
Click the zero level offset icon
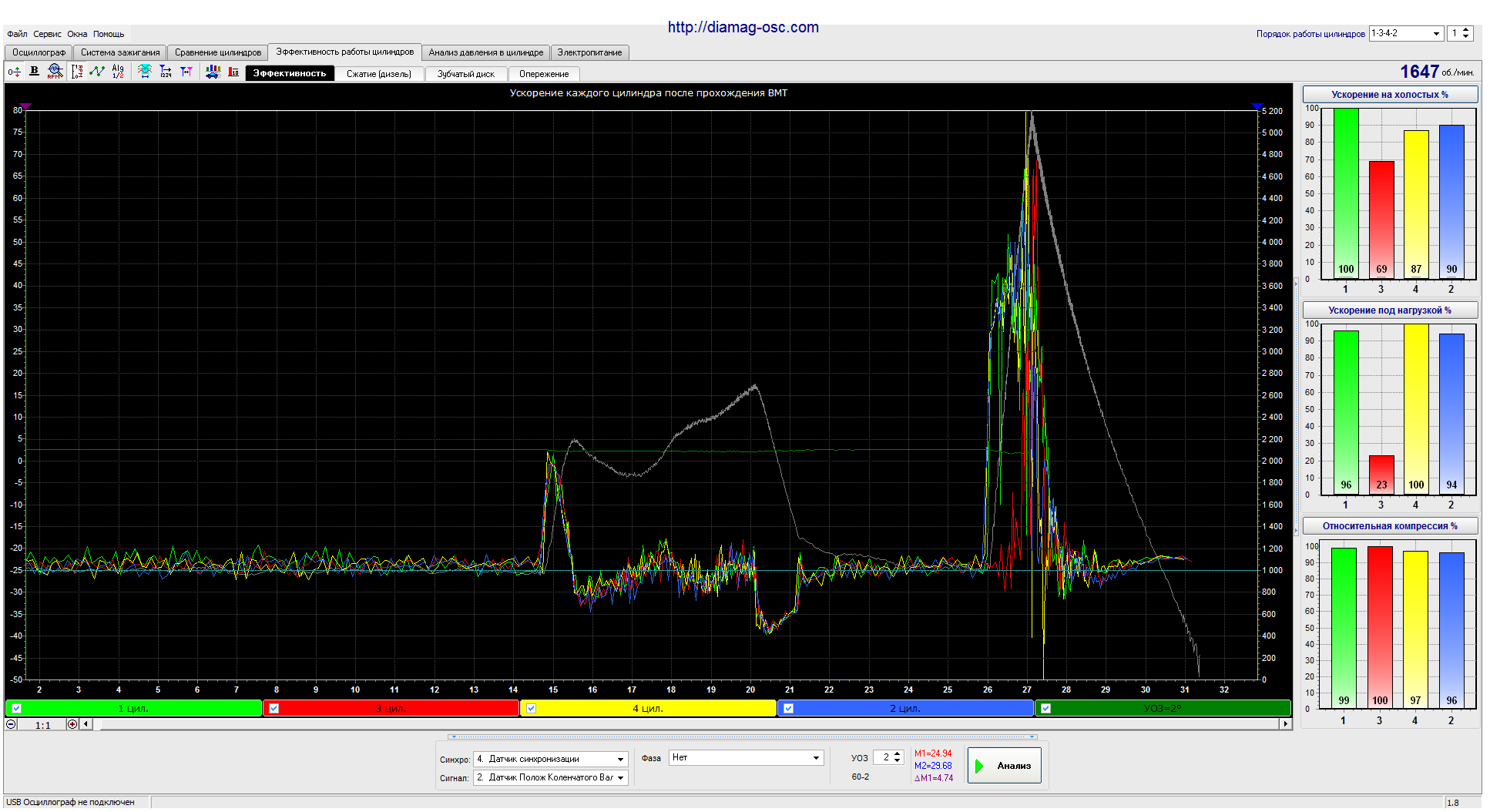pyautogui.click(x=14, y=72)
